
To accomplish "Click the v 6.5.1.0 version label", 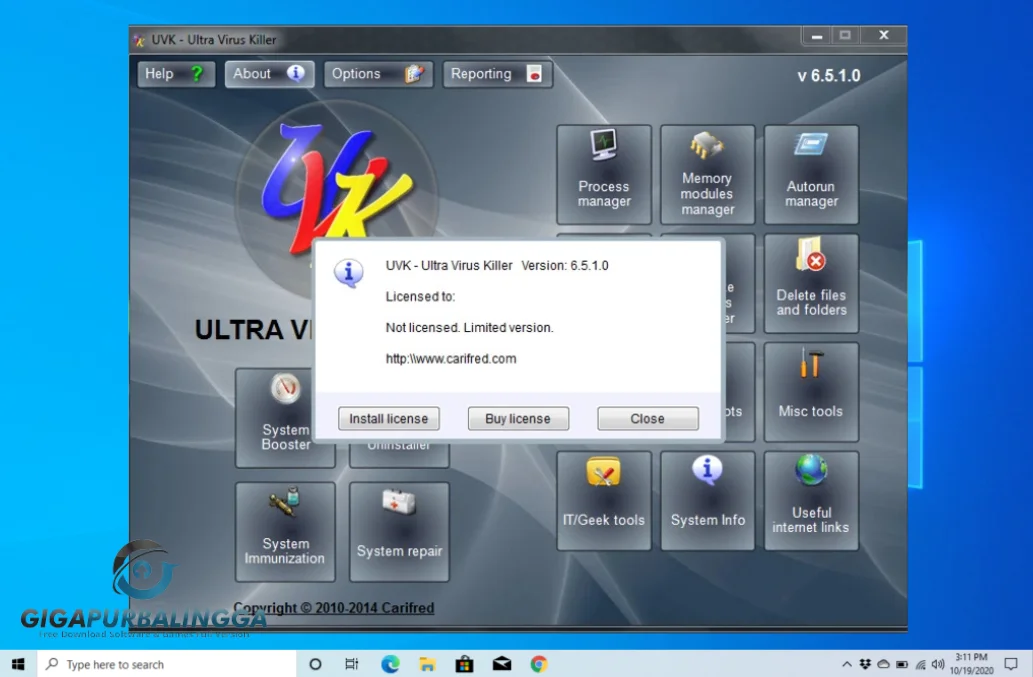I will coord(829,76).
